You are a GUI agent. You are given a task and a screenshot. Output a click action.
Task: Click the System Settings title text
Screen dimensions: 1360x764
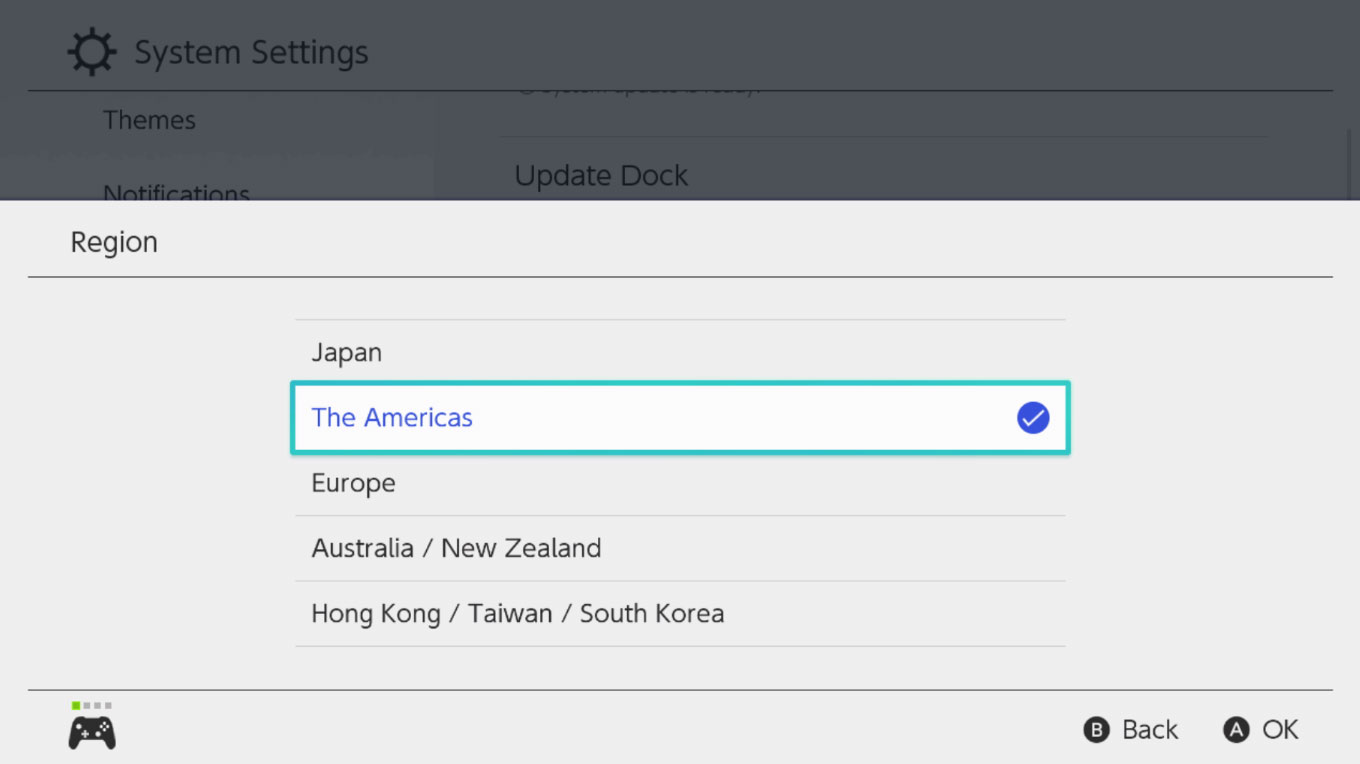point(251,51)
